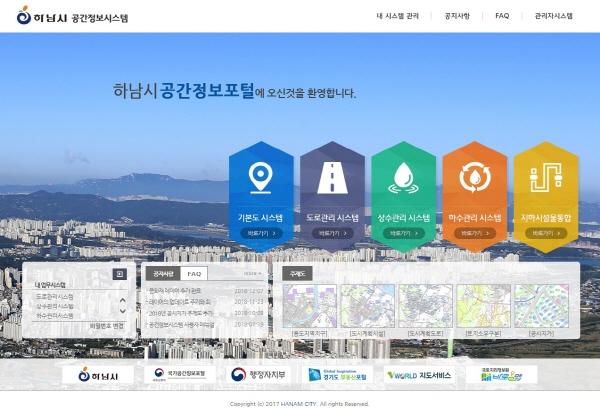Switch to the FAQ tab in notices panel
Image resolution: width=600 pixels, height=413 pixels.
coord(194,273)
